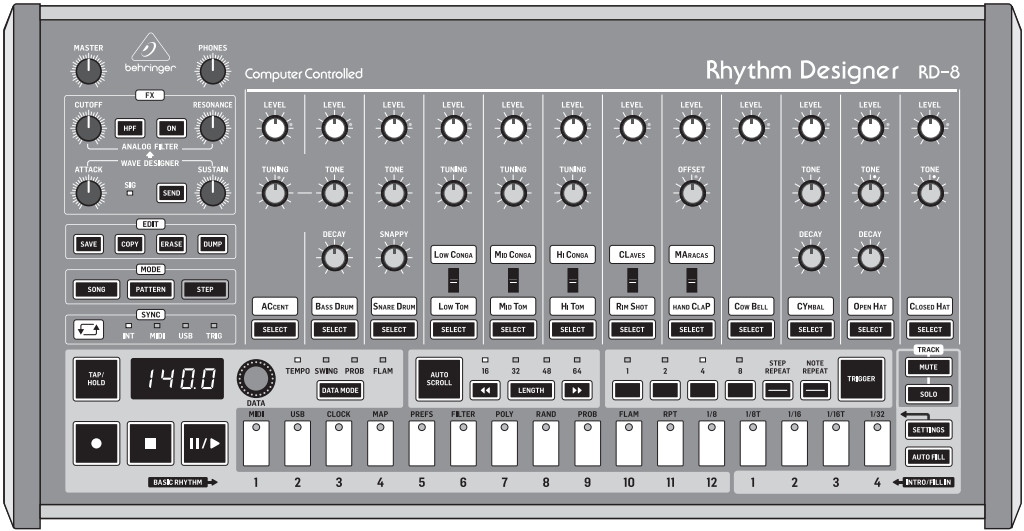Toggle the track SOLO button
The width and height of the screenshot is (1024, 531).
point(928,394)
